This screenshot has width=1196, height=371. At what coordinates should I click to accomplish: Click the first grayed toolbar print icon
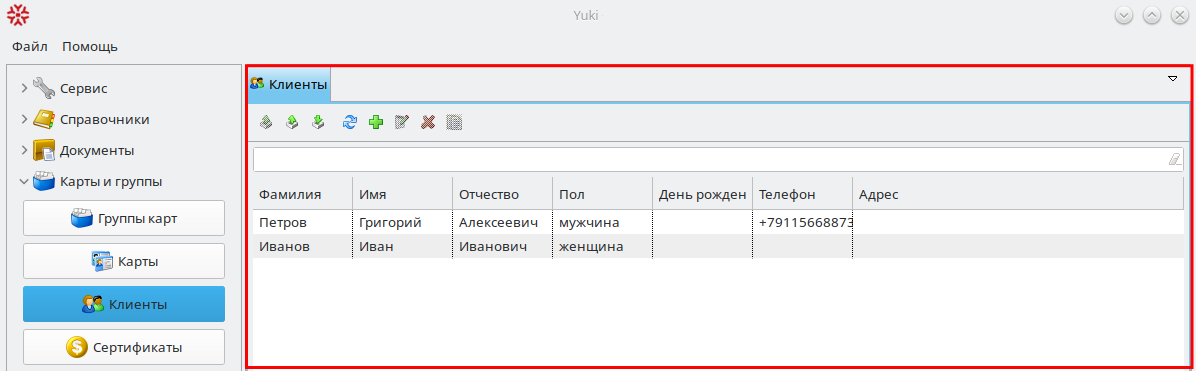pos(265,121)
